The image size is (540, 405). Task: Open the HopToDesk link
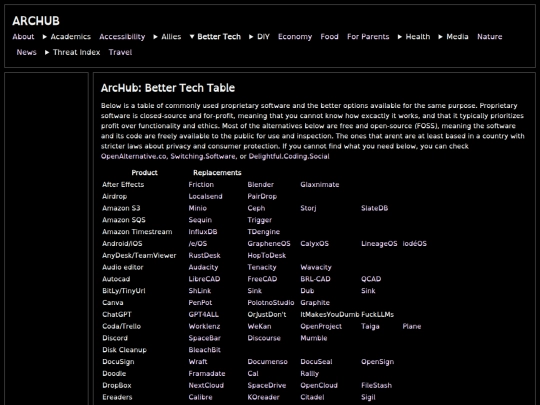tap(267, 256)
